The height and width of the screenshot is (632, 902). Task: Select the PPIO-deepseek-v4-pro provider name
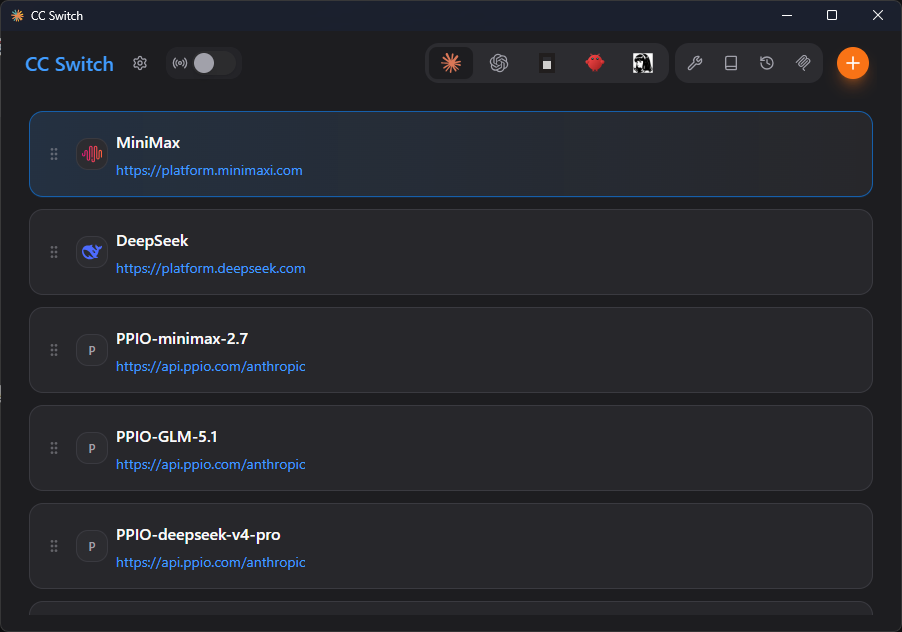[198, 535]
